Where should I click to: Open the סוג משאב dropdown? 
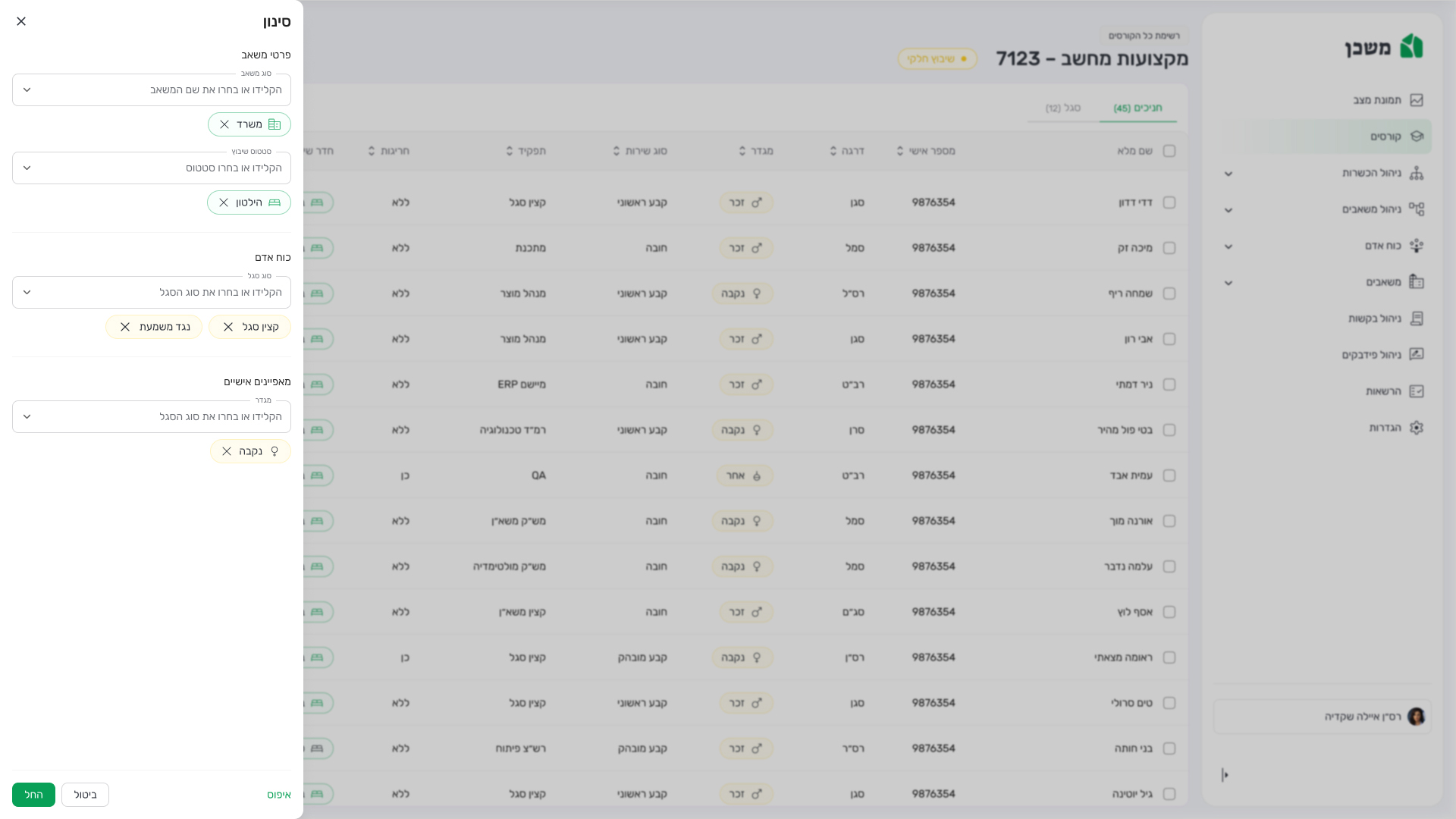click(x=27, y=90)
